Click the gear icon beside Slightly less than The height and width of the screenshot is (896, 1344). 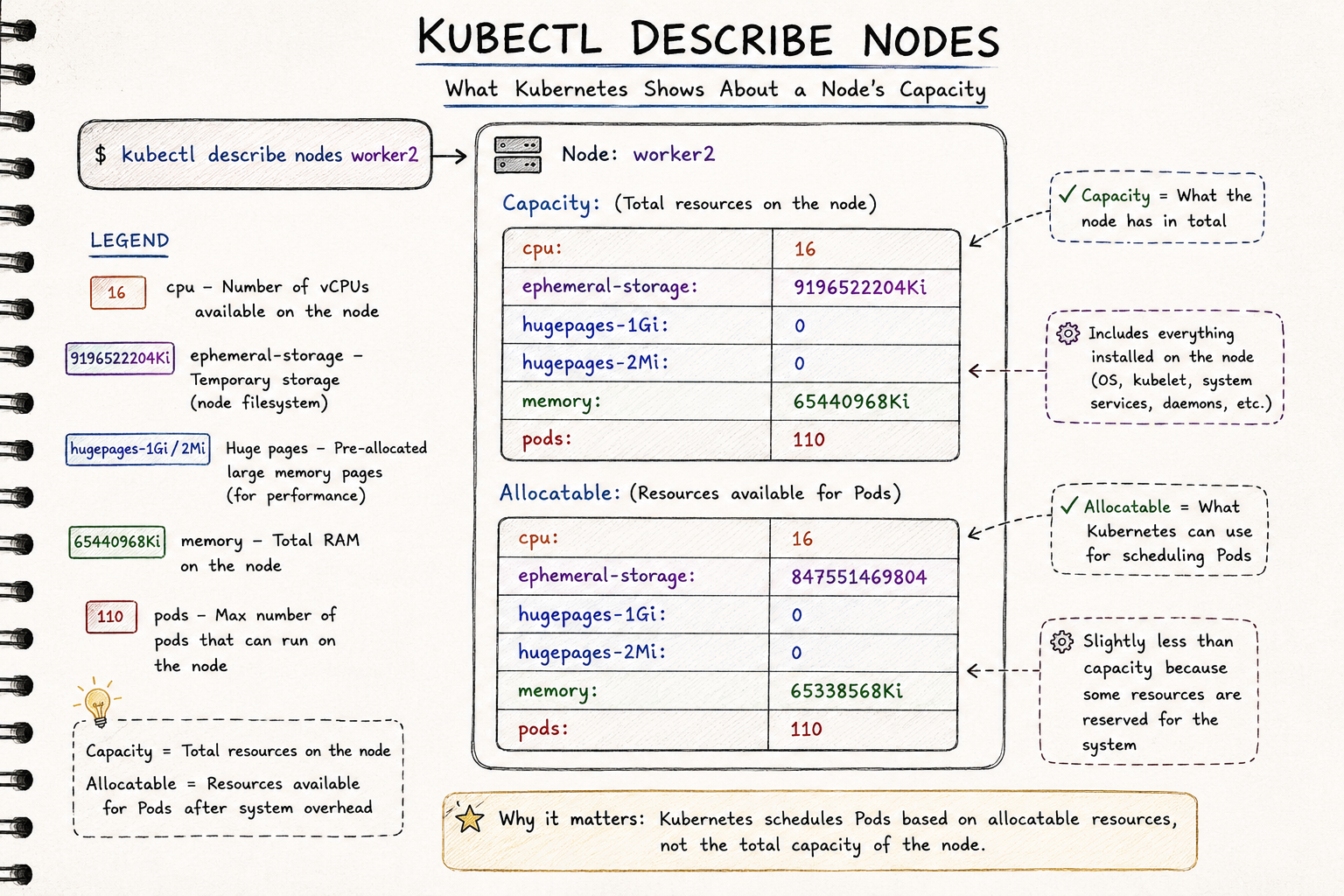1061,641
